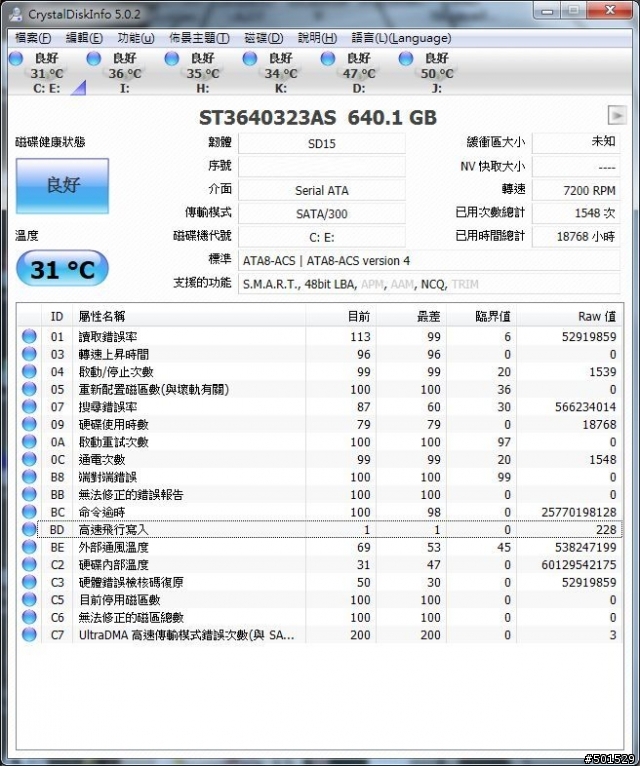Viewport: 640px width, 767px height.
Task: Click status orb for attribute 07
Action: click(x=29, y=407)
